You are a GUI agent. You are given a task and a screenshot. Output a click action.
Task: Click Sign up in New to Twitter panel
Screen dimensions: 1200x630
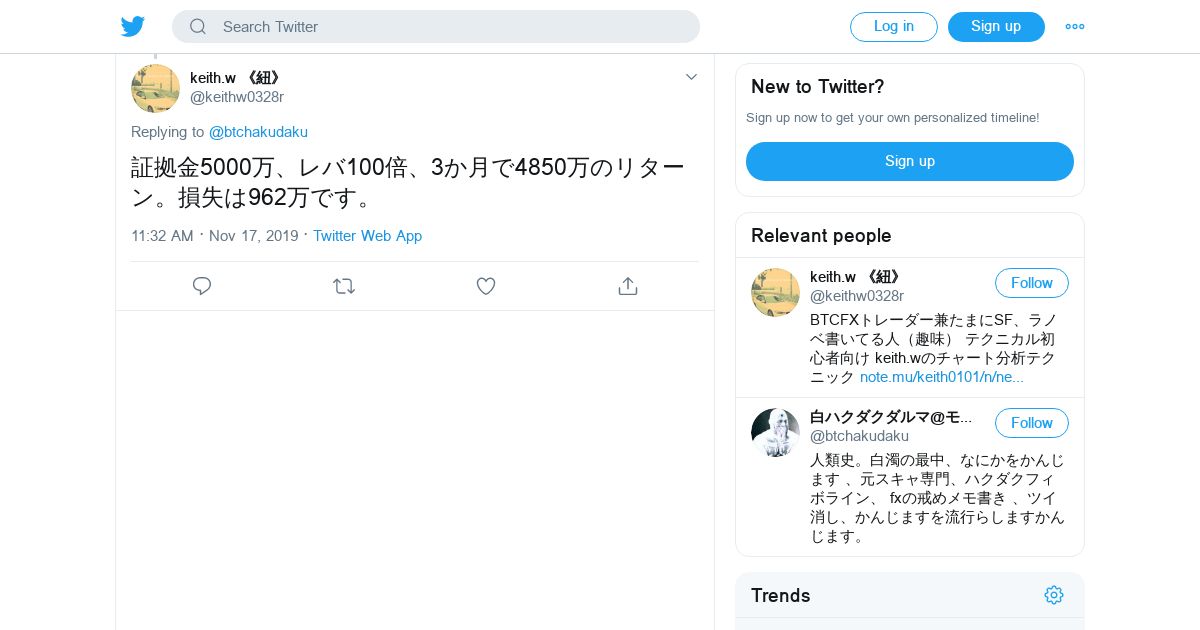tap(910, 161)
